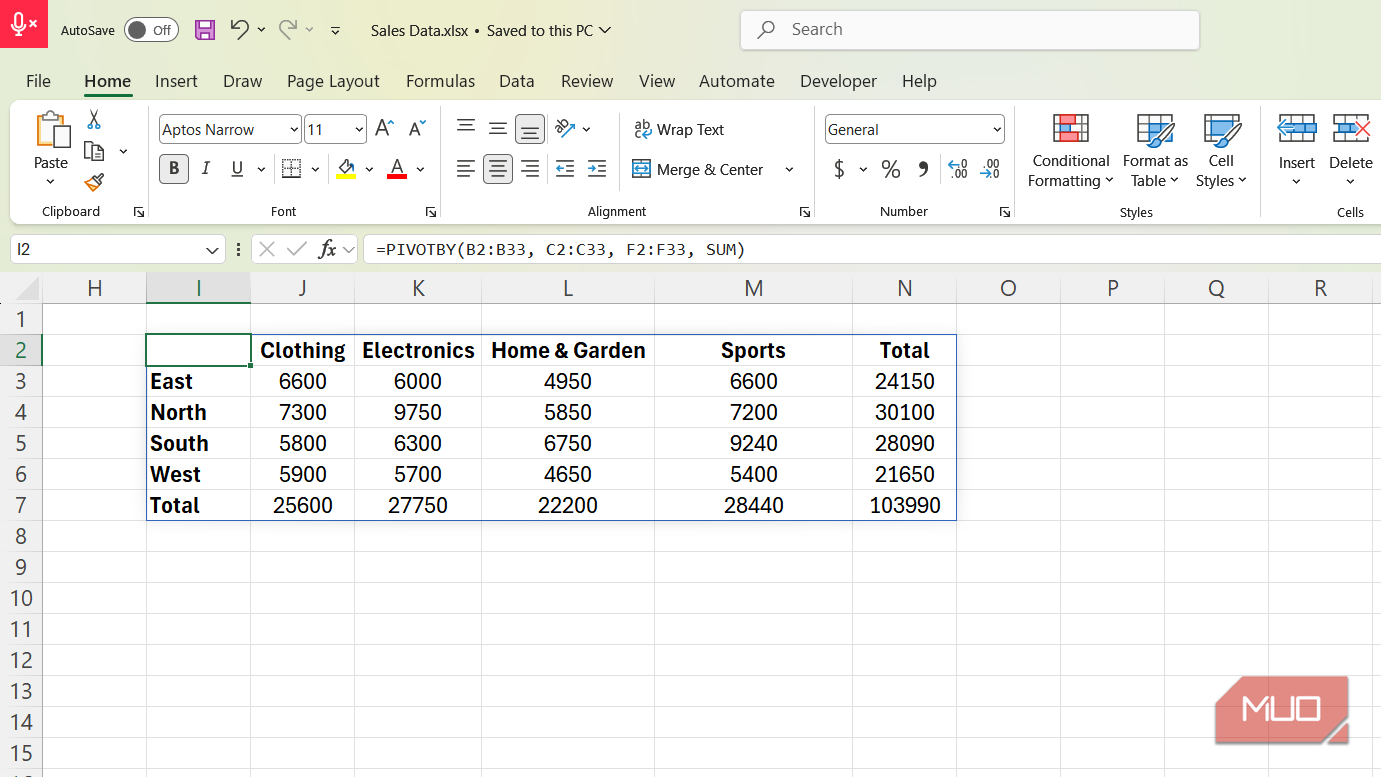Click the Save icon in title bar
The image size is (1381, 777).
(x=205, y=30)
